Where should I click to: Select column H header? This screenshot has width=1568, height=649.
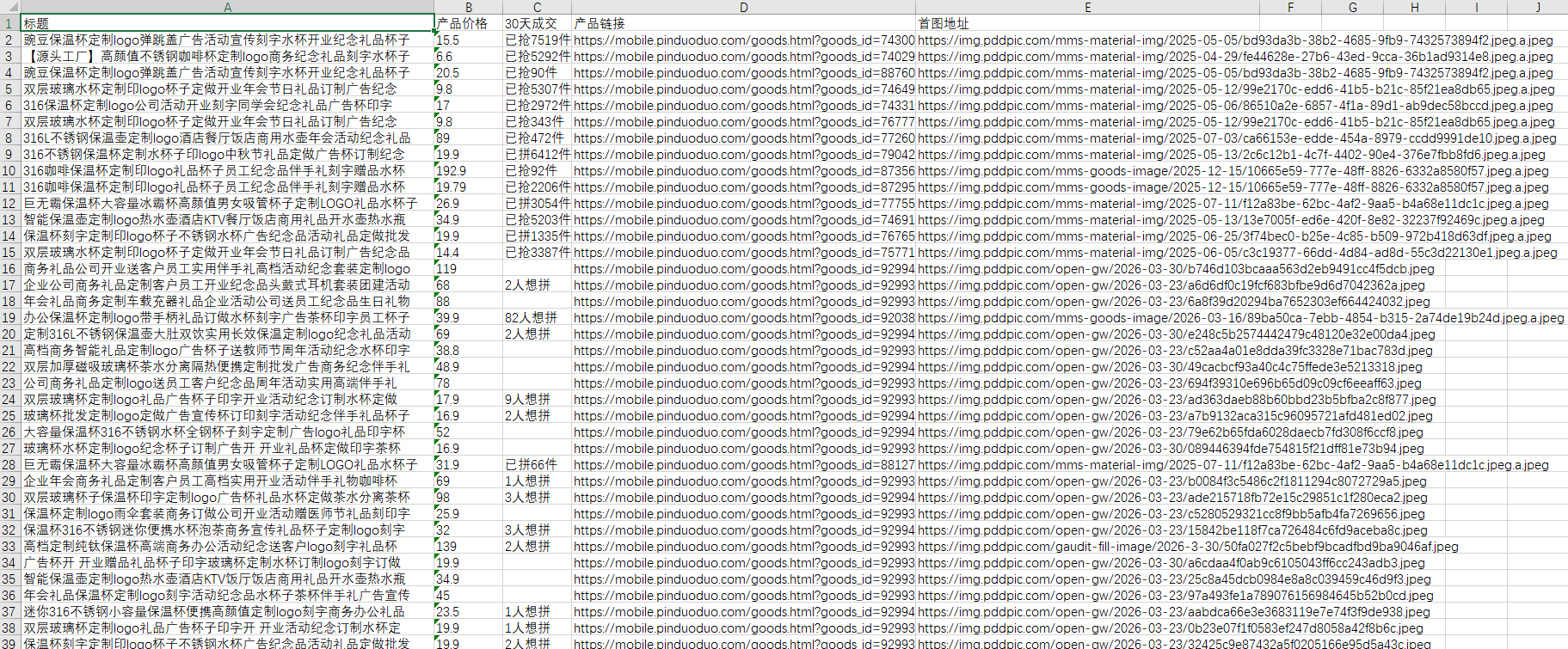coord(1414,7)
